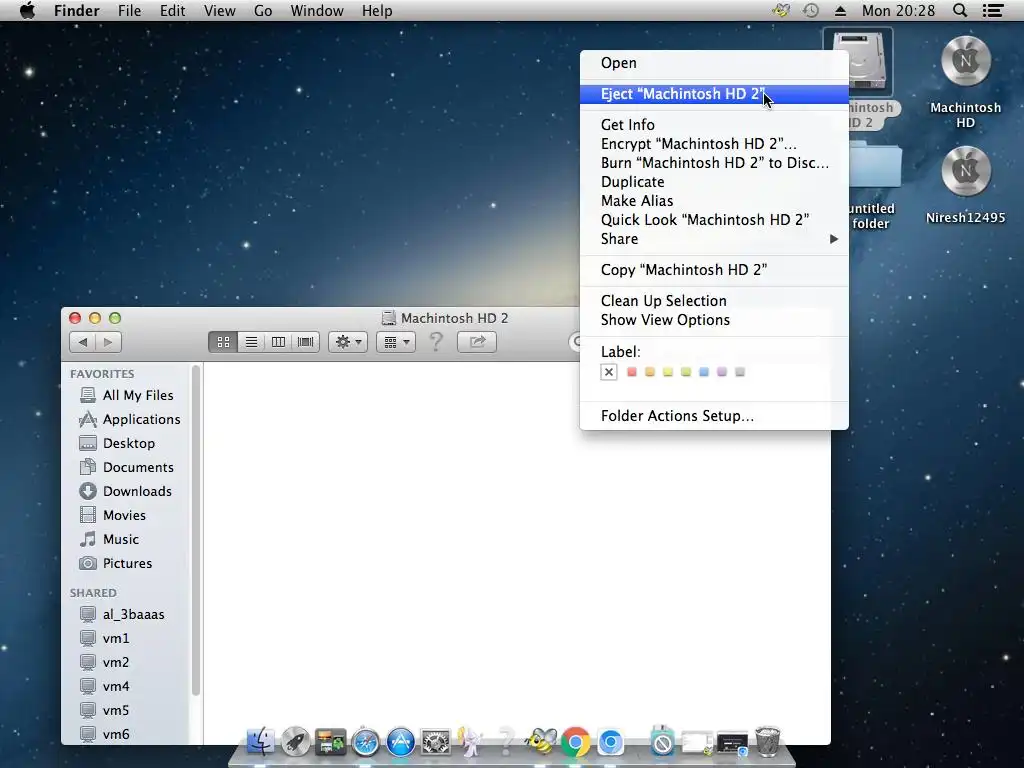The image size is (1024, 768).
Task: Switch Finder window to icon view
Action: click(223, 342)
